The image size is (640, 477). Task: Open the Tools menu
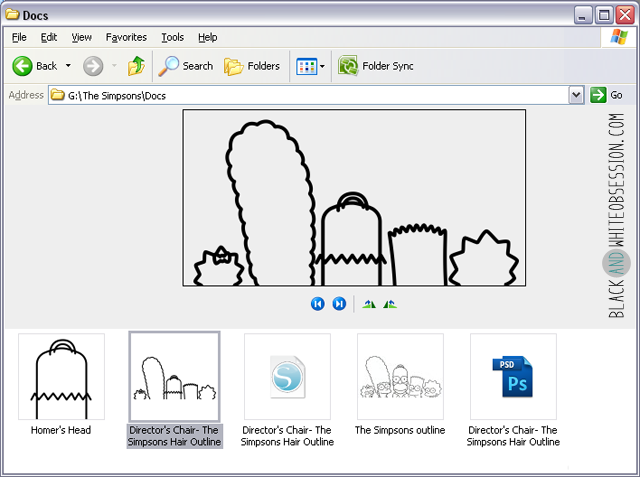click(x=172, y=37)
